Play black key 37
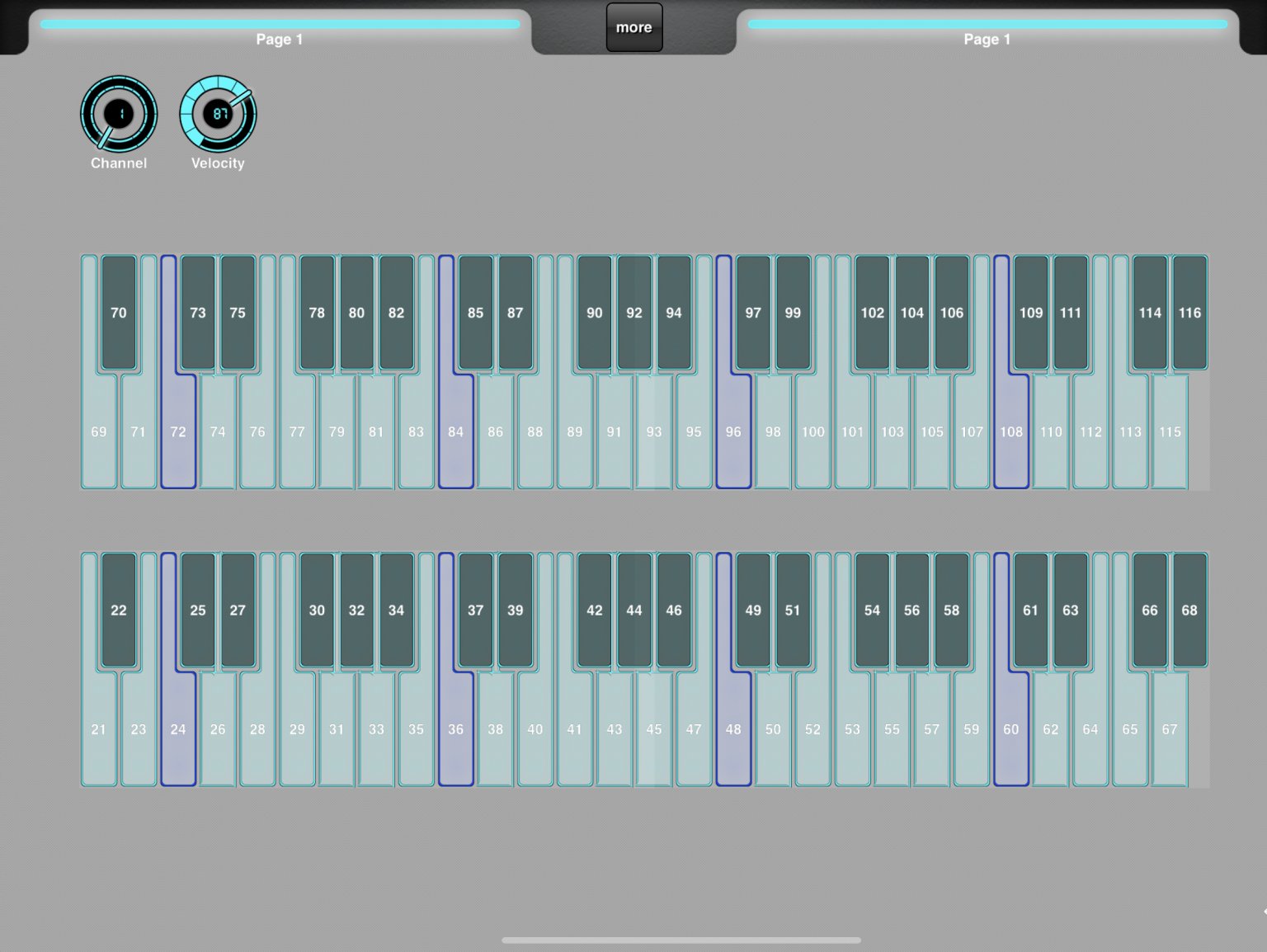Viewport: 1267px width, 952px height. coord(476,610)
